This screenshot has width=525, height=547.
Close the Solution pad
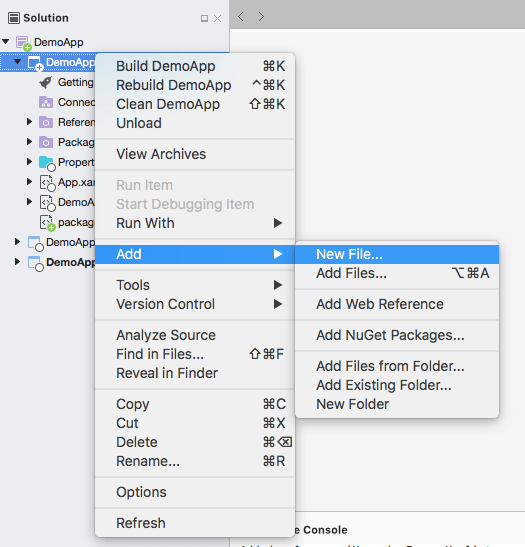[217, 18]
